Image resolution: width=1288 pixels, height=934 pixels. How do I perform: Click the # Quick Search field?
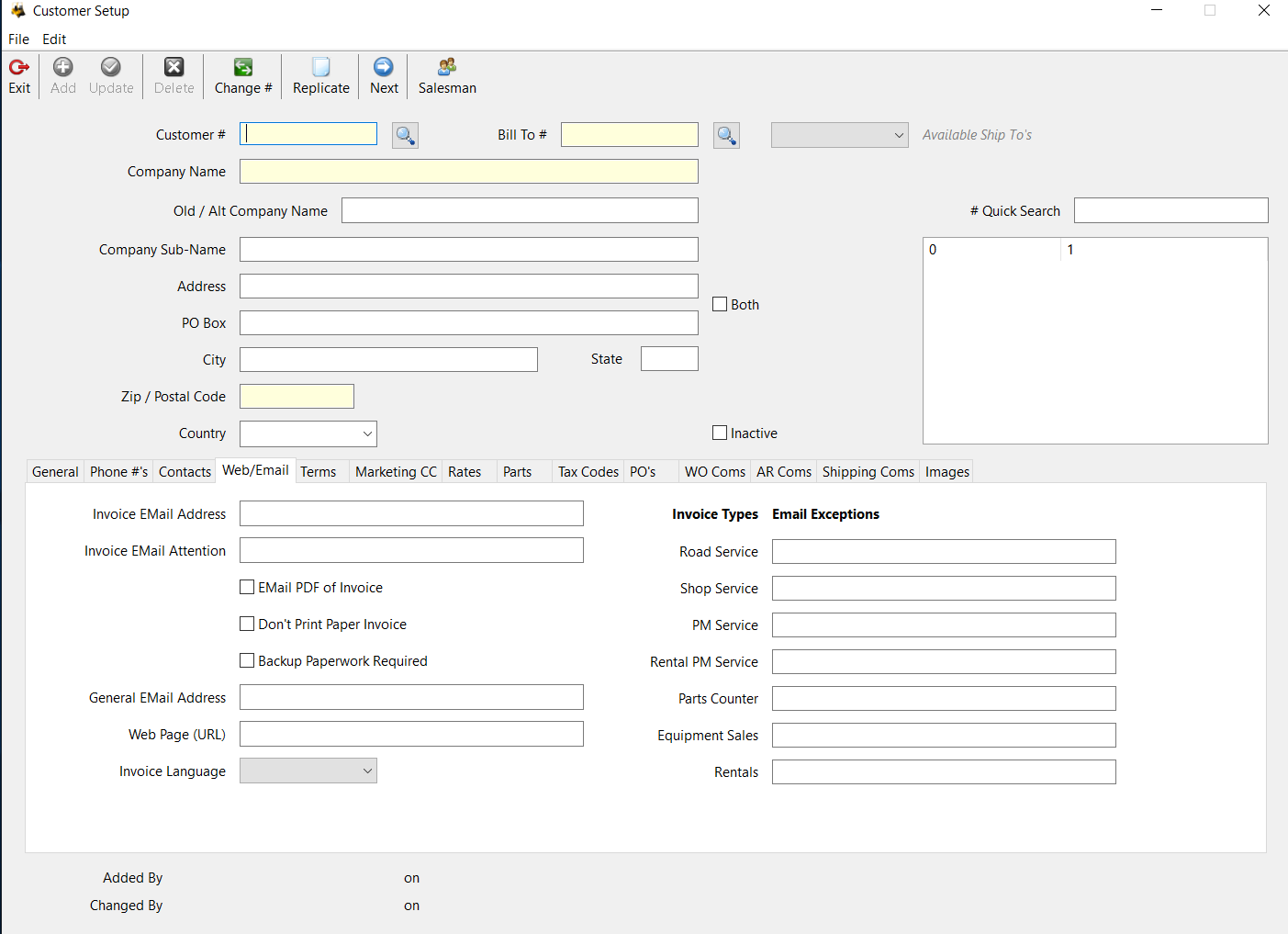pos(1171,210)
